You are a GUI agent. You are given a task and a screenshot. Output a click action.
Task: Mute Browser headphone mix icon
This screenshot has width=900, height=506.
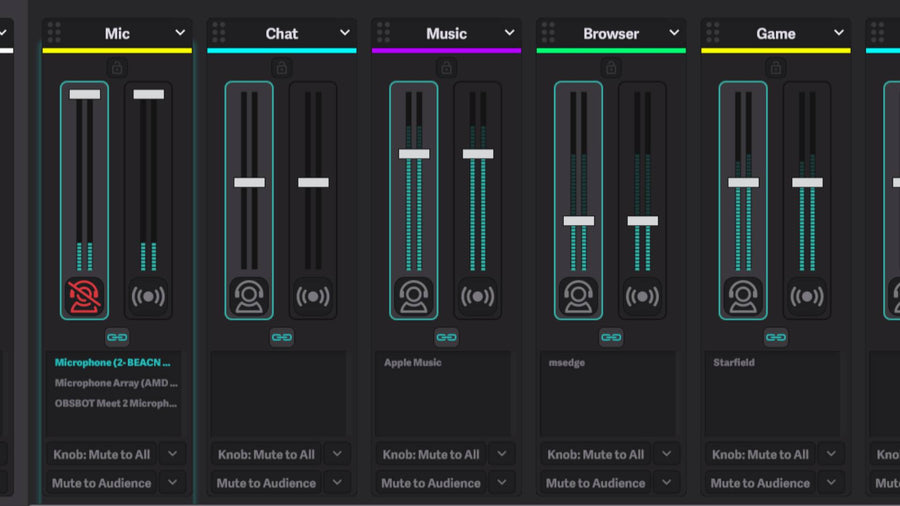pos(579,297)
